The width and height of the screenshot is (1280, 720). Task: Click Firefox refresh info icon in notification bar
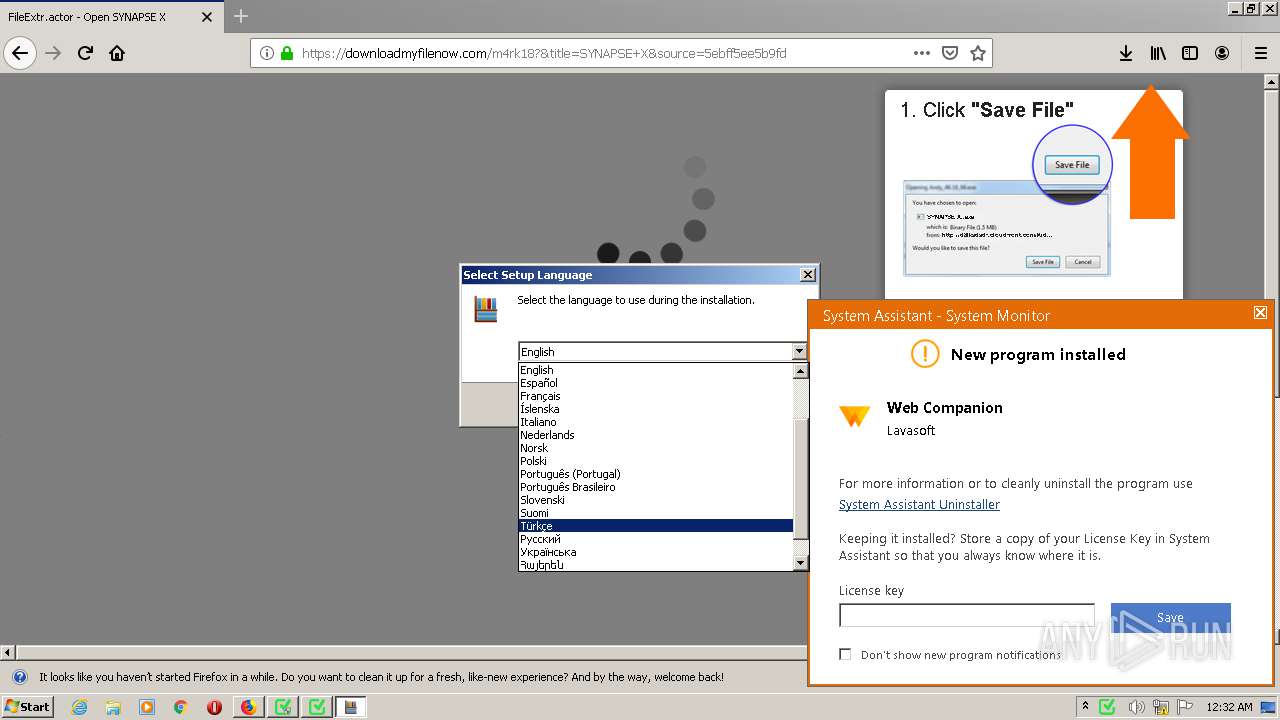coord(19,677)
